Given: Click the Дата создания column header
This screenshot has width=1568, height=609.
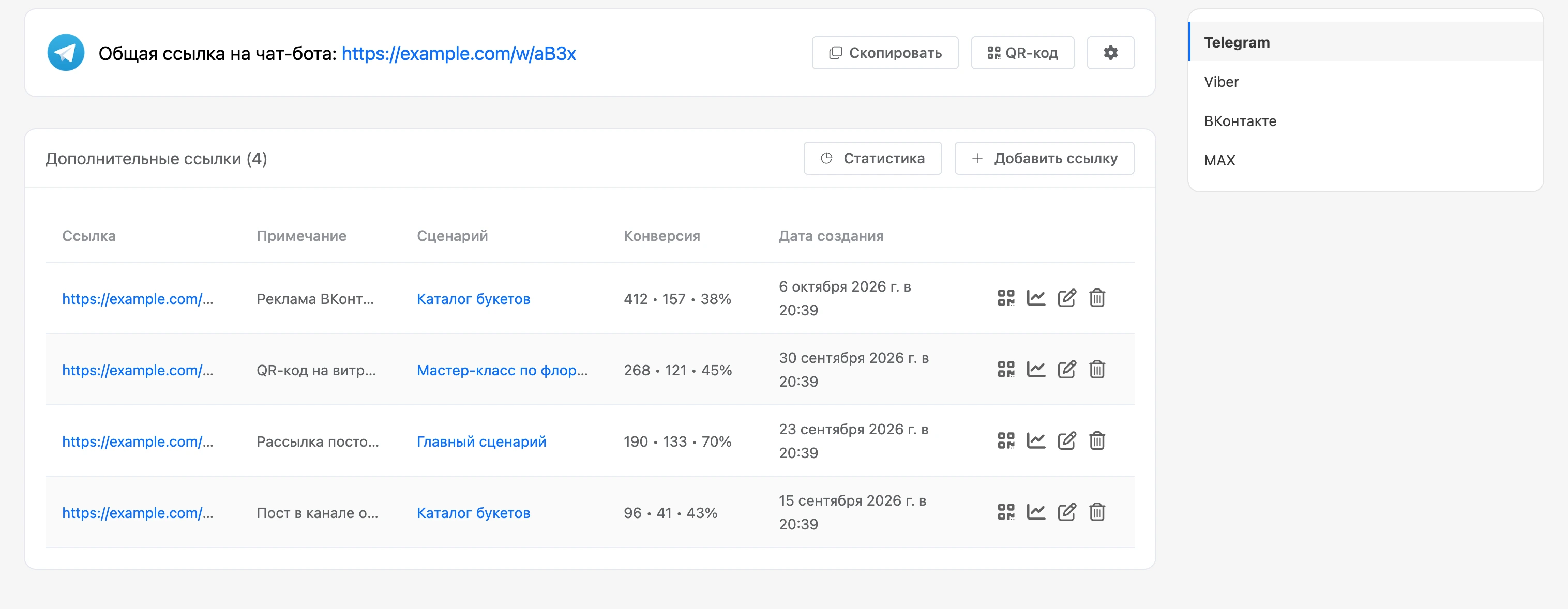Looking at the screenshot, I should 831,235.
